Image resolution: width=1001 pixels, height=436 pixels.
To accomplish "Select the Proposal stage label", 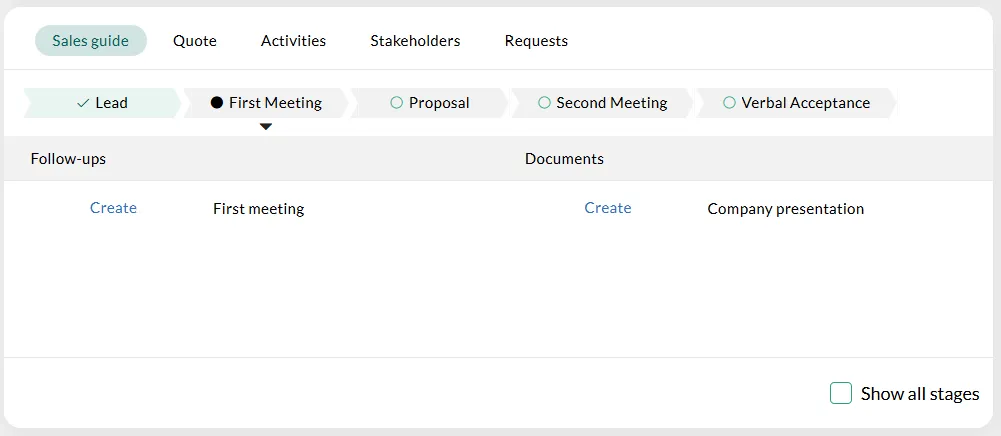I will pyautogui.click(x=439, y=103).
